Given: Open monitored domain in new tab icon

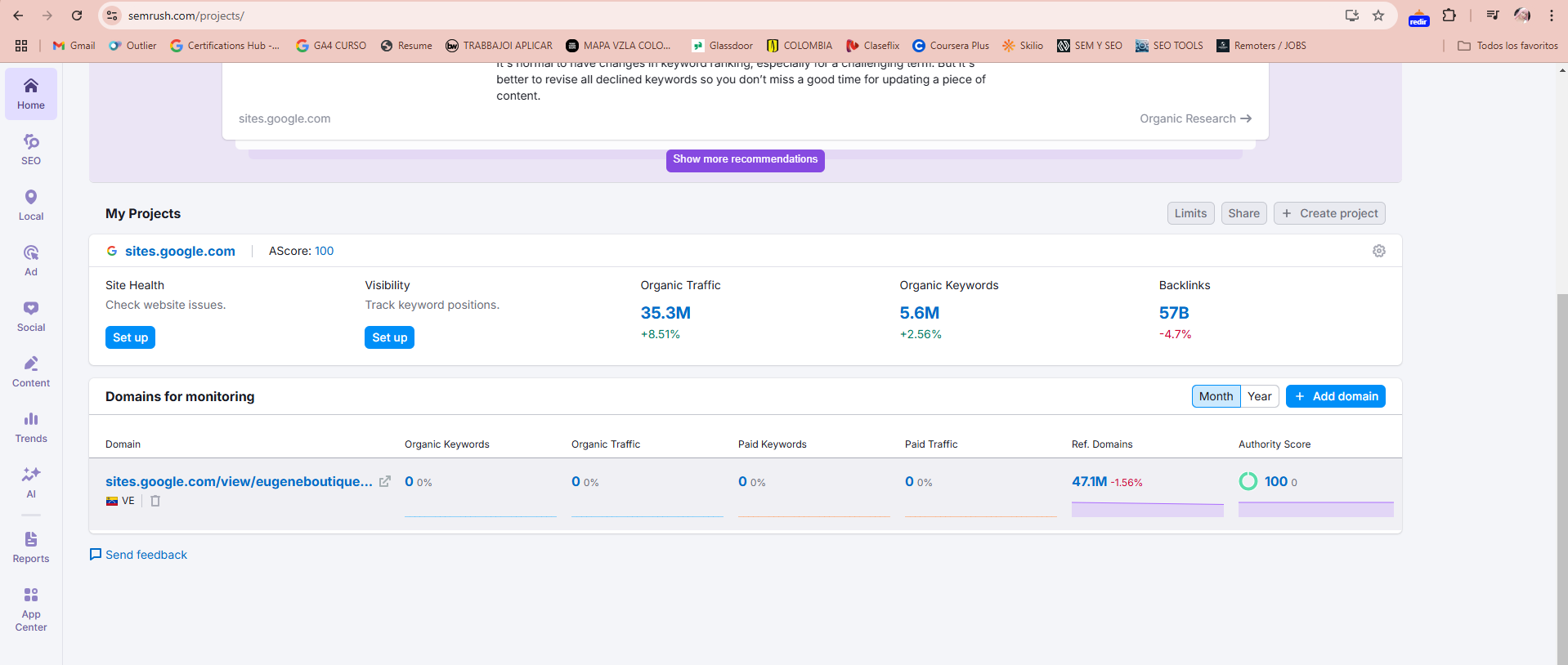Looking at the screenshot, I should [x=385, y=481].
